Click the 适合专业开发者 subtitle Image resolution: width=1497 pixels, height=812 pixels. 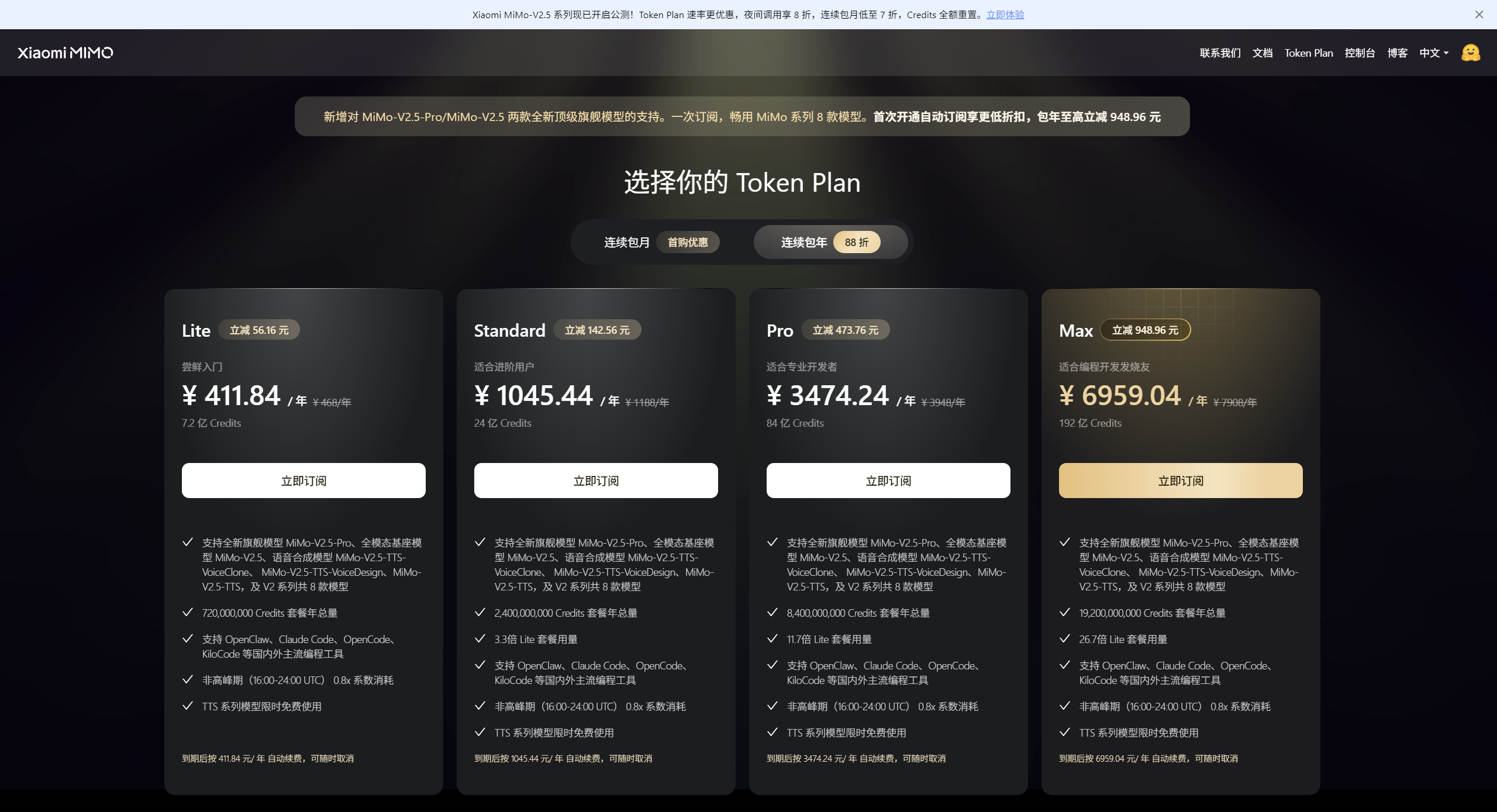(802, 367)
